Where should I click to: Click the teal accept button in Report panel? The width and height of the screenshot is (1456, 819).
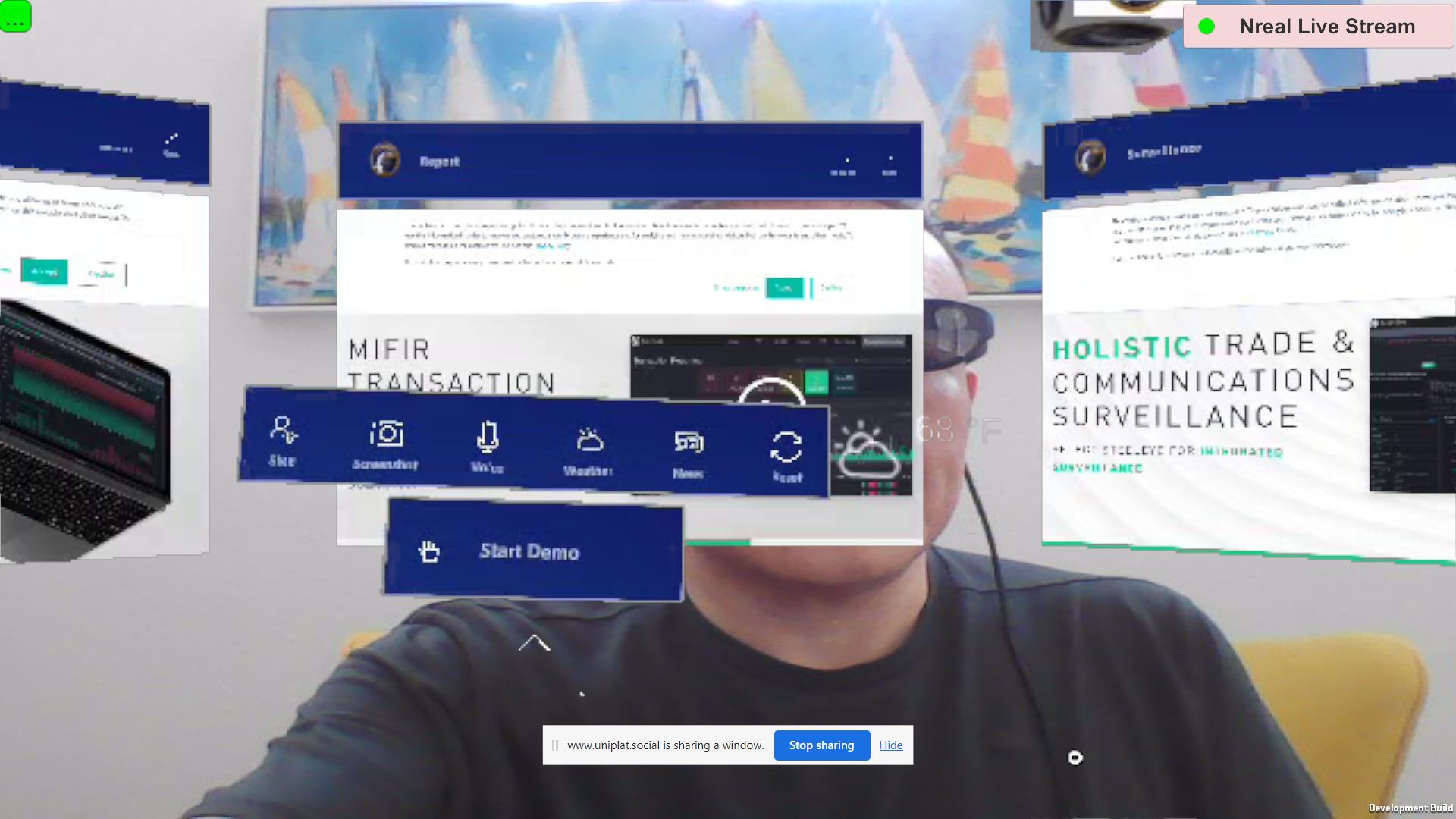(784, 288)
